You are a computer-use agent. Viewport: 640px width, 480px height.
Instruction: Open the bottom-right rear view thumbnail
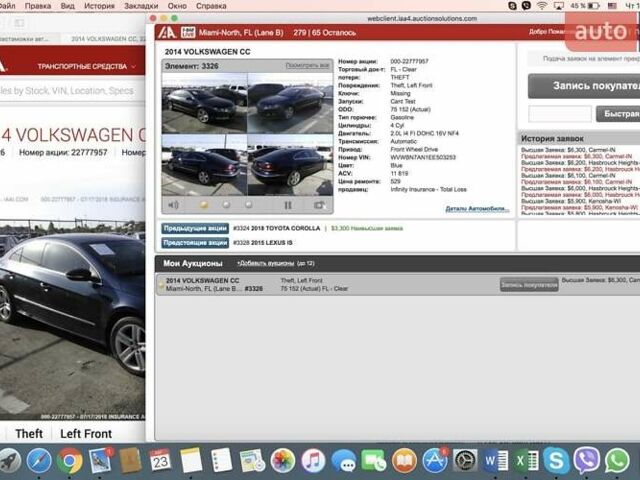pyautogui.click(x=290, y=165)
